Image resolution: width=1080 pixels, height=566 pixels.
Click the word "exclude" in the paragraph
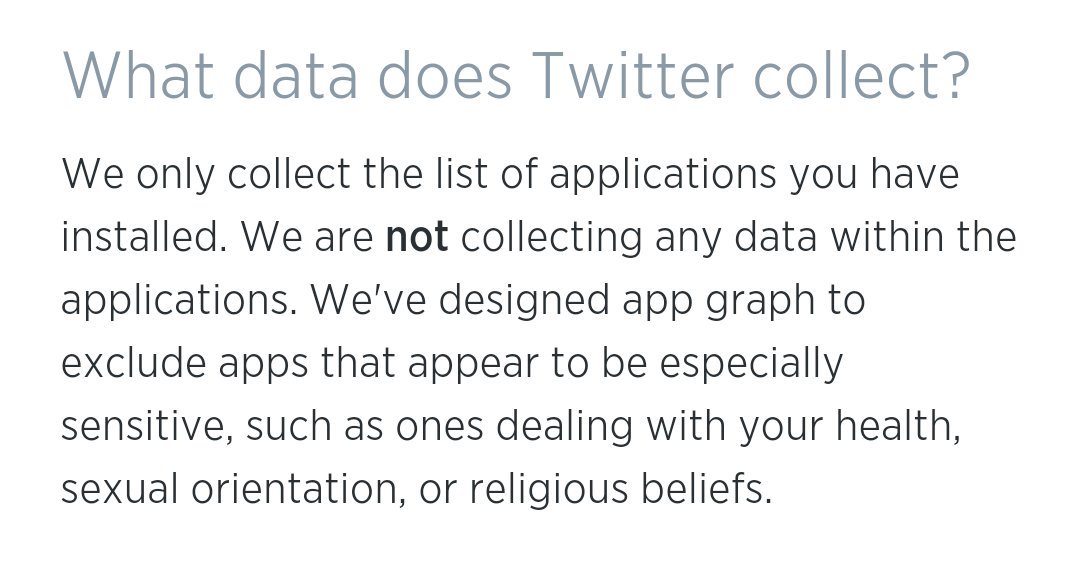(x=134, y=363)
